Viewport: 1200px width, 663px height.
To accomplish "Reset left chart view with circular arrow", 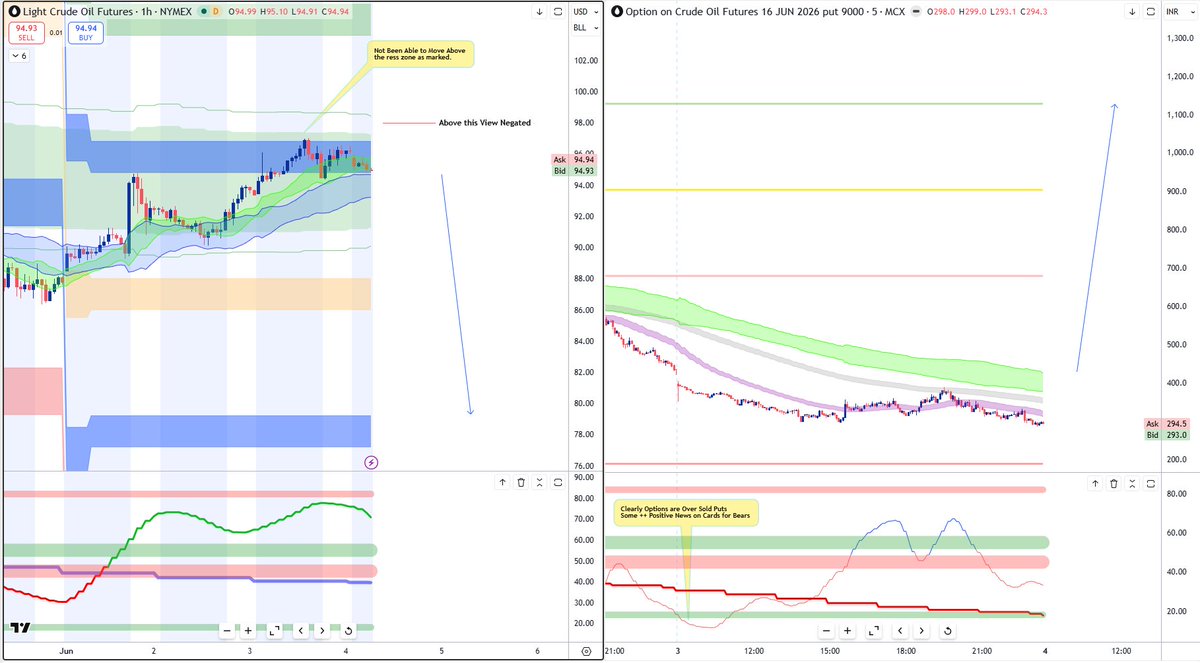I will (x=347, y=631).
